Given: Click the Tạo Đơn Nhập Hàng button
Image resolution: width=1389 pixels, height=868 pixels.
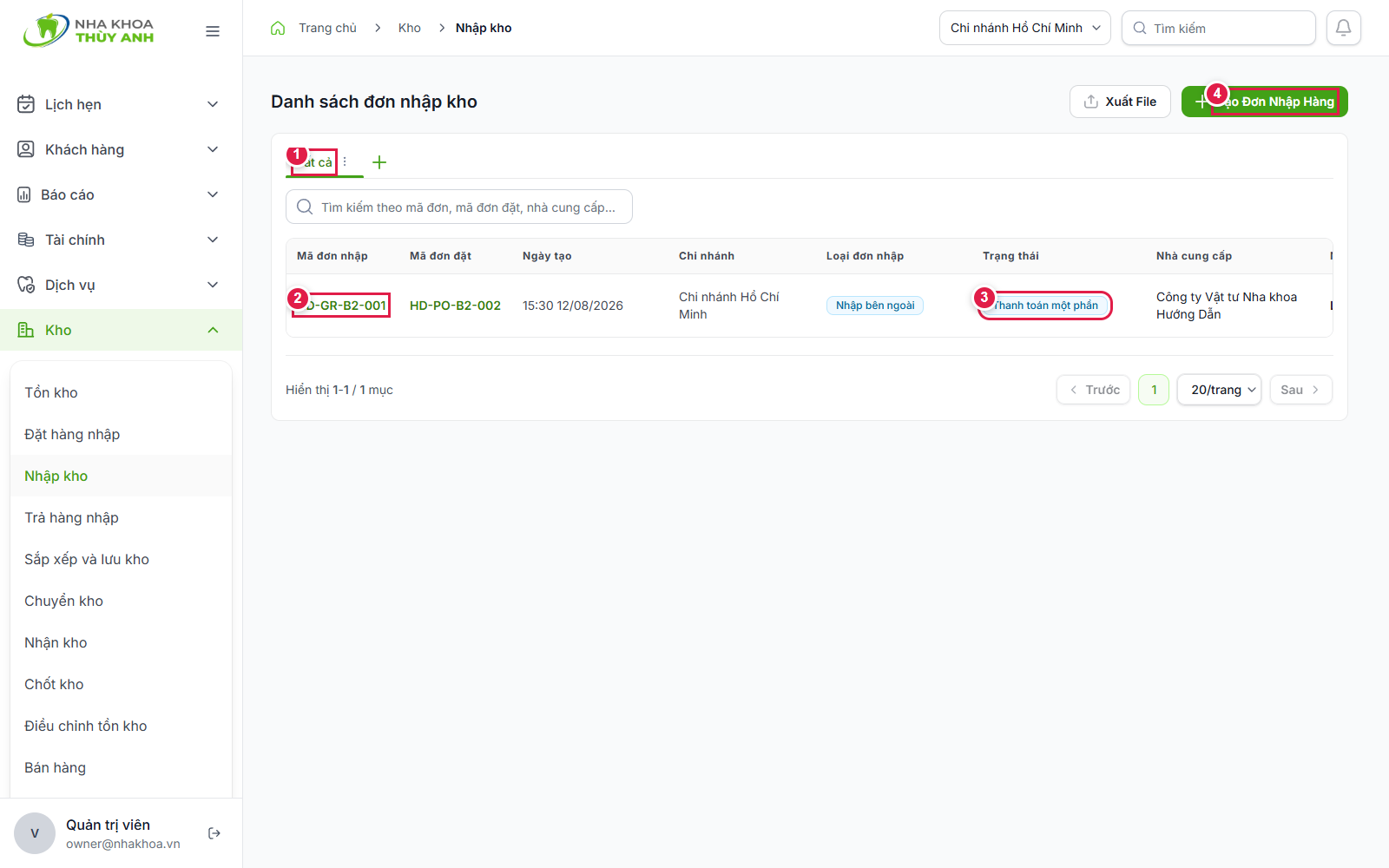Looking at the screenshot, I should (1265, 102).
